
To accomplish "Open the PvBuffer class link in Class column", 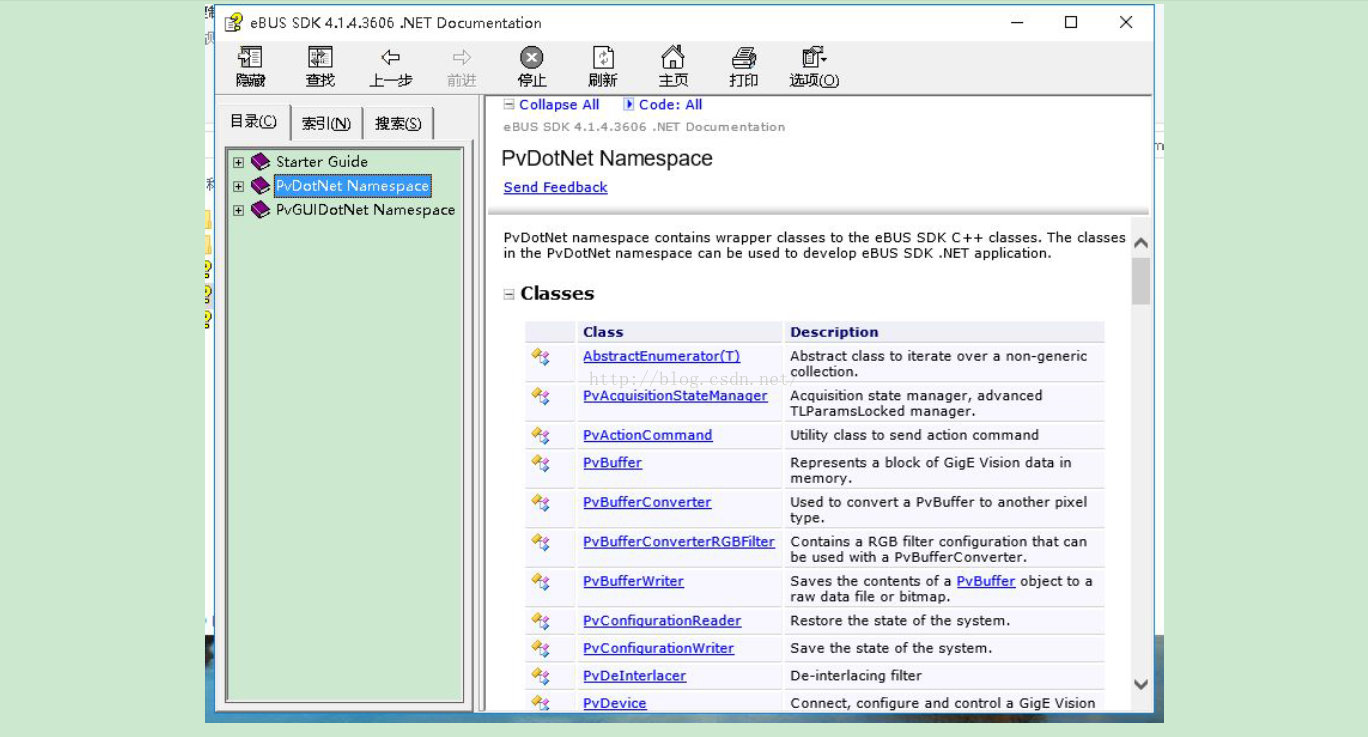I will (x=612, y=462).
